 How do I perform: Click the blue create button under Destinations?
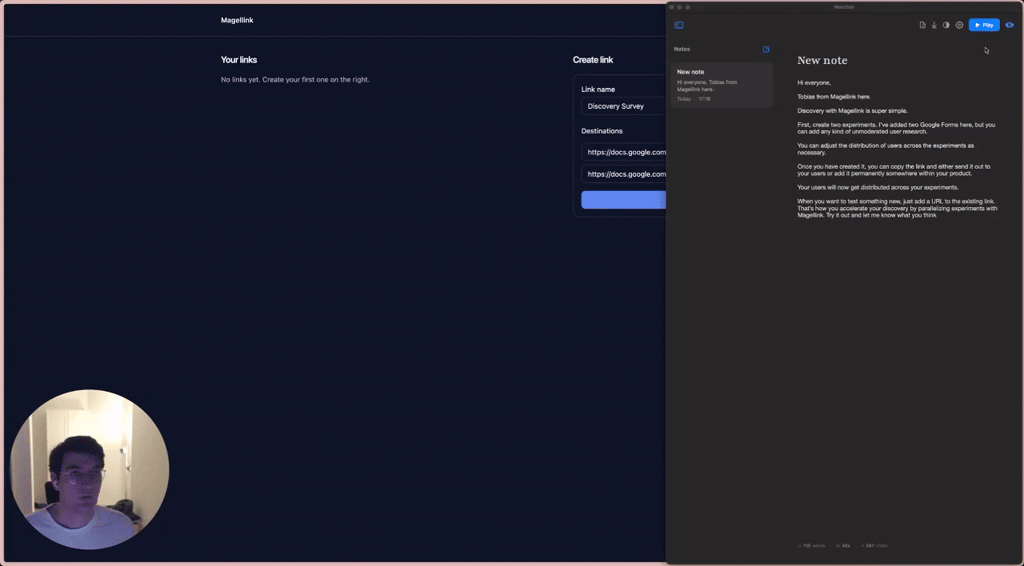click(x=624, y=200)
